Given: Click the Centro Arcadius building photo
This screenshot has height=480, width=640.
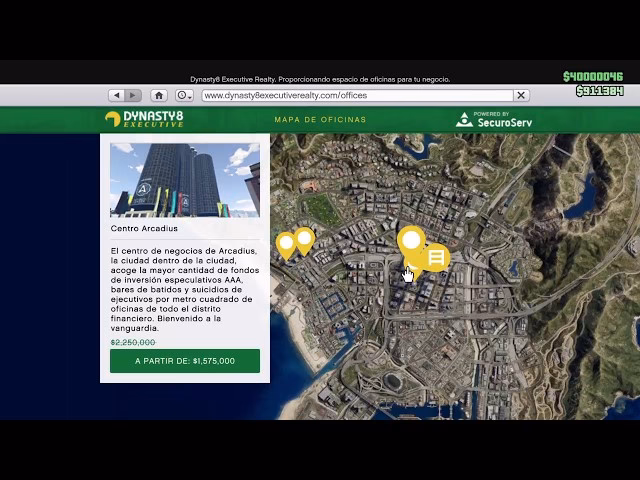Looking at the screenshot, I should [185, 180].
